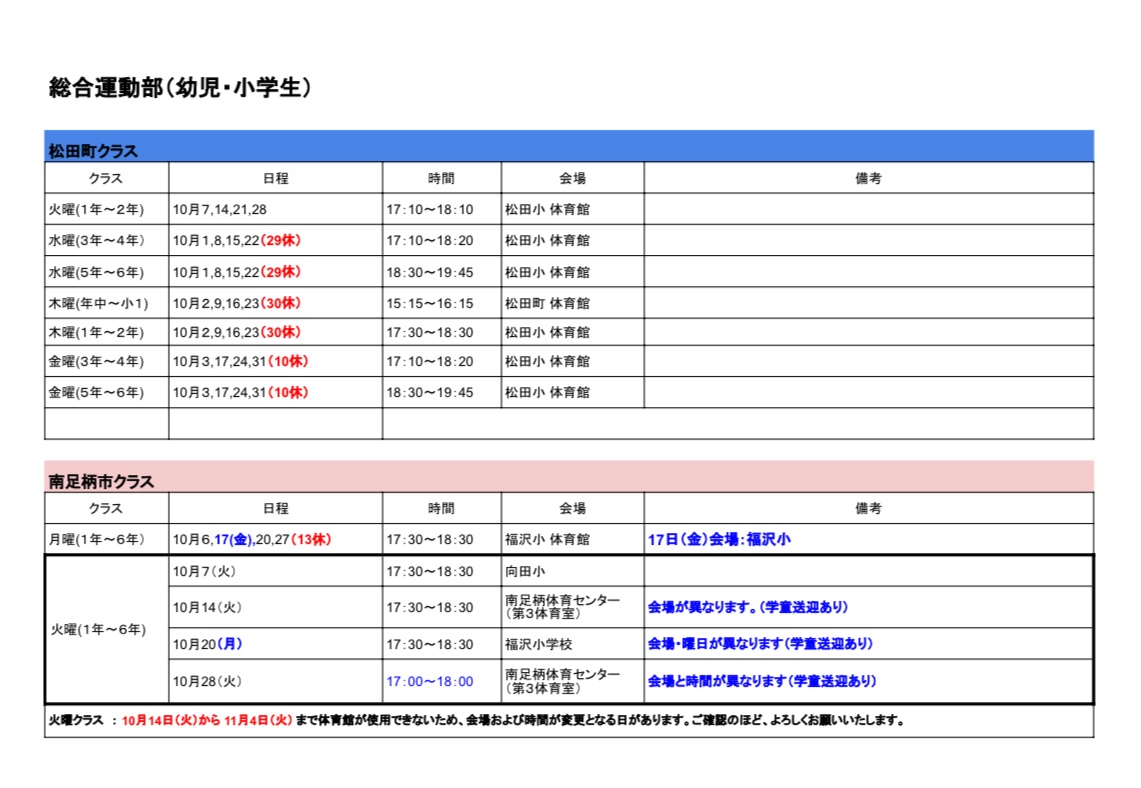Click the 日程 header in 南足柄市 table

tap(275, 508)
